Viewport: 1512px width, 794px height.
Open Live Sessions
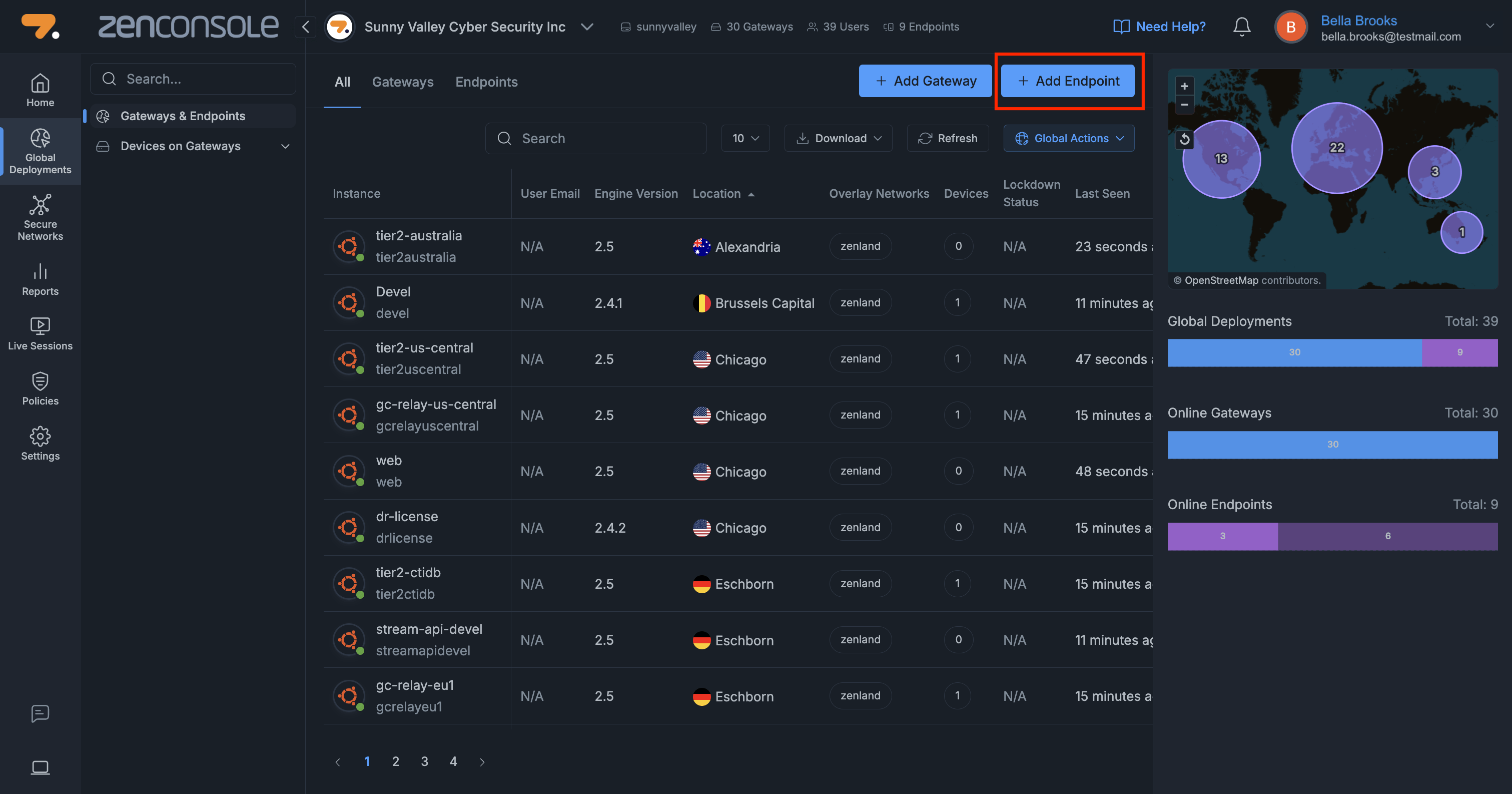pos(40,334)
